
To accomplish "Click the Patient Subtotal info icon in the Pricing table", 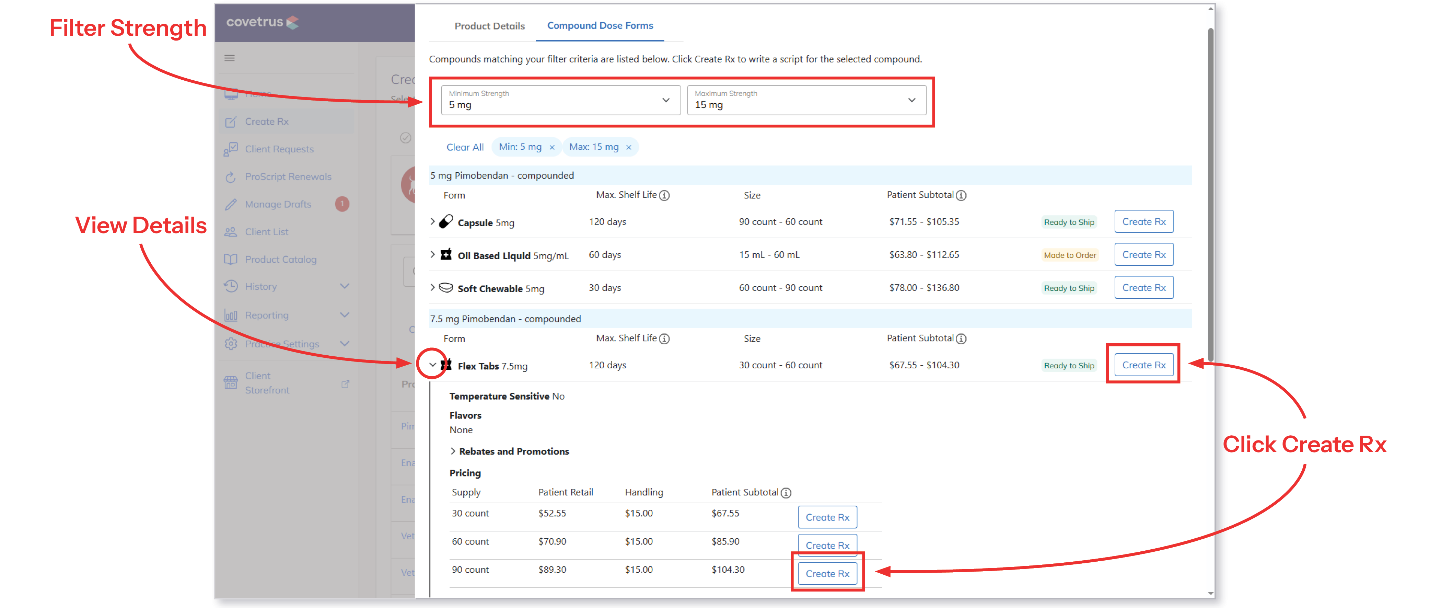I will (x=786, y=493).
